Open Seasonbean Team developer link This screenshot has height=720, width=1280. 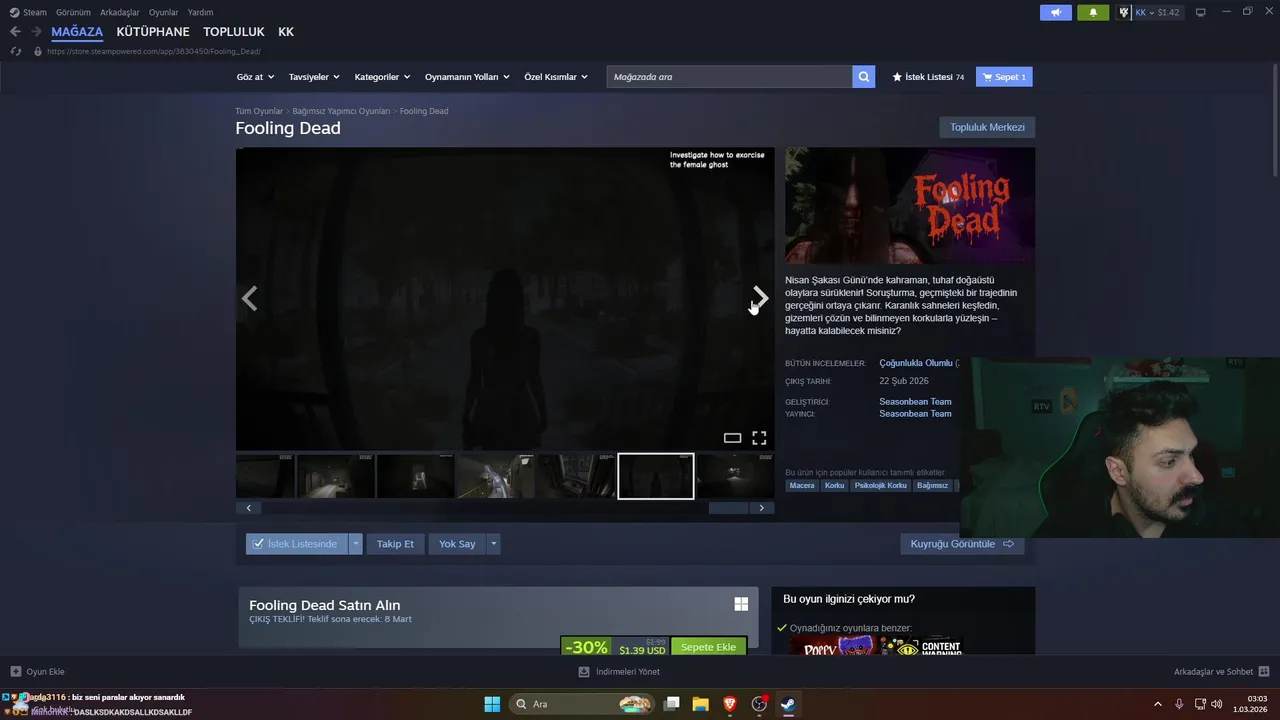(915, 402)
